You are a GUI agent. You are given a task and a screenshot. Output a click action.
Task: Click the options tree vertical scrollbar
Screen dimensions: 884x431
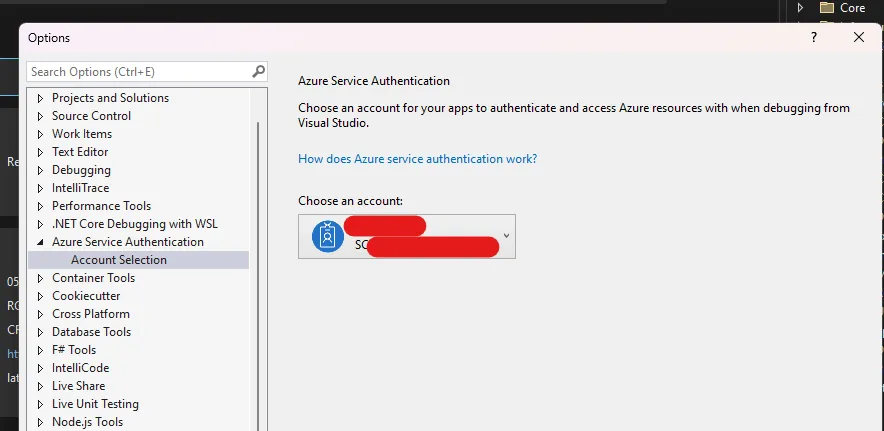click(258, 276)
